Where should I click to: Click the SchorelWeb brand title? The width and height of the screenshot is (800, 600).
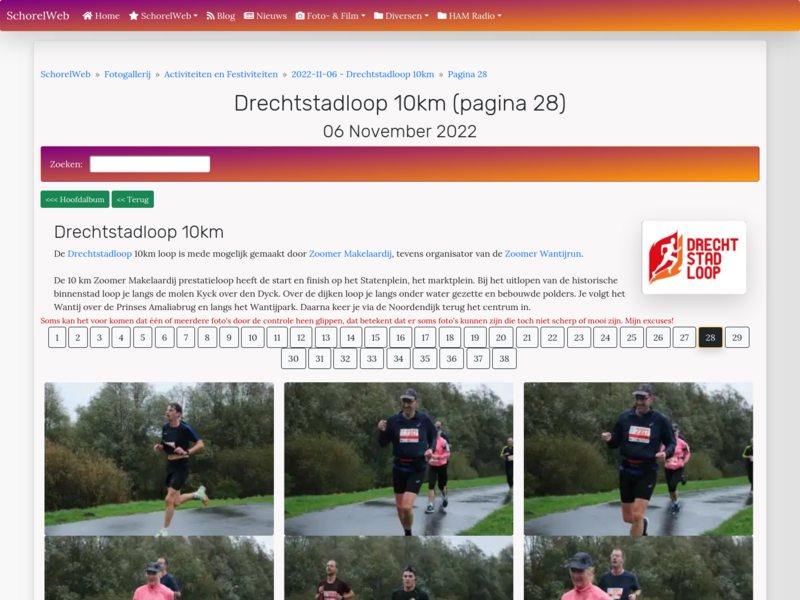[x=38, y=16]
